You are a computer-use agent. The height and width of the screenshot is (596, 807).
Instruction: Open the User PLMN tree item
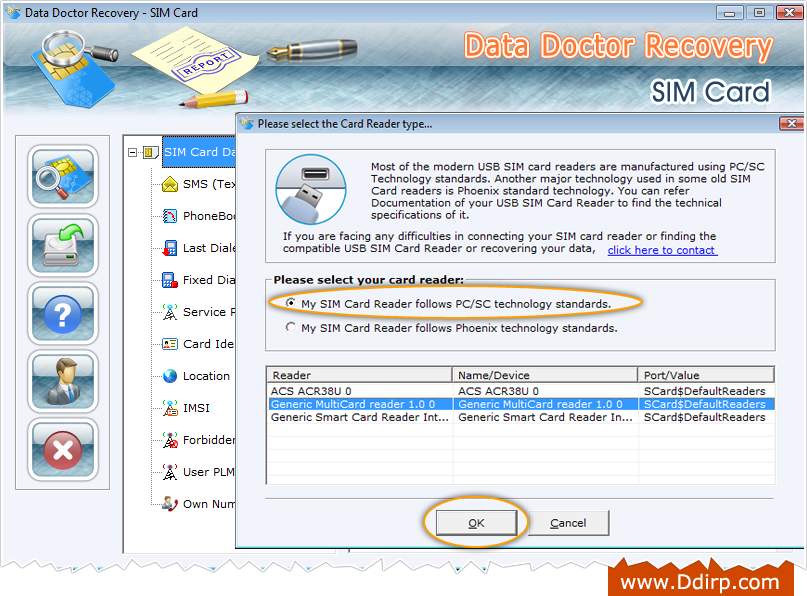pyautogui.click(x=209, y=472)
